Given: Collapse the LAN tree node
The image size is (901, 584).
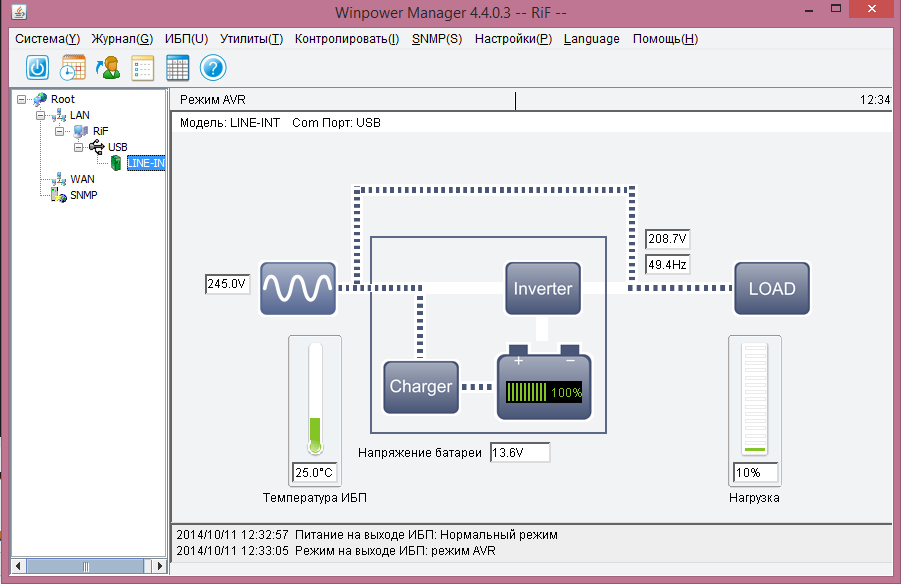Looking at the screenshot, I should tap(40, 116).
